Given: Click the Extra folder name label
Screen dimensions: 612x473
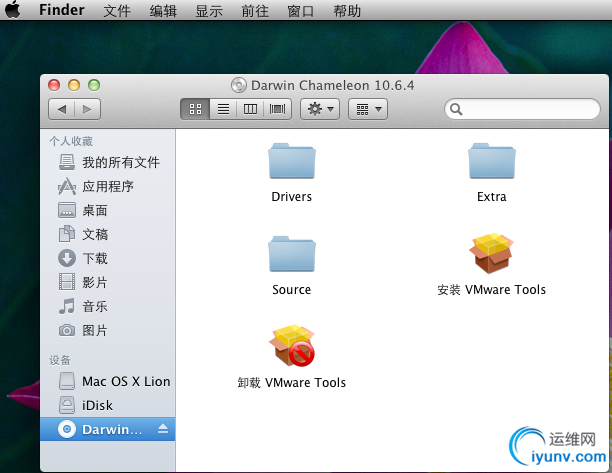Looking at the screenshot, I should click(x=492, y=197).
